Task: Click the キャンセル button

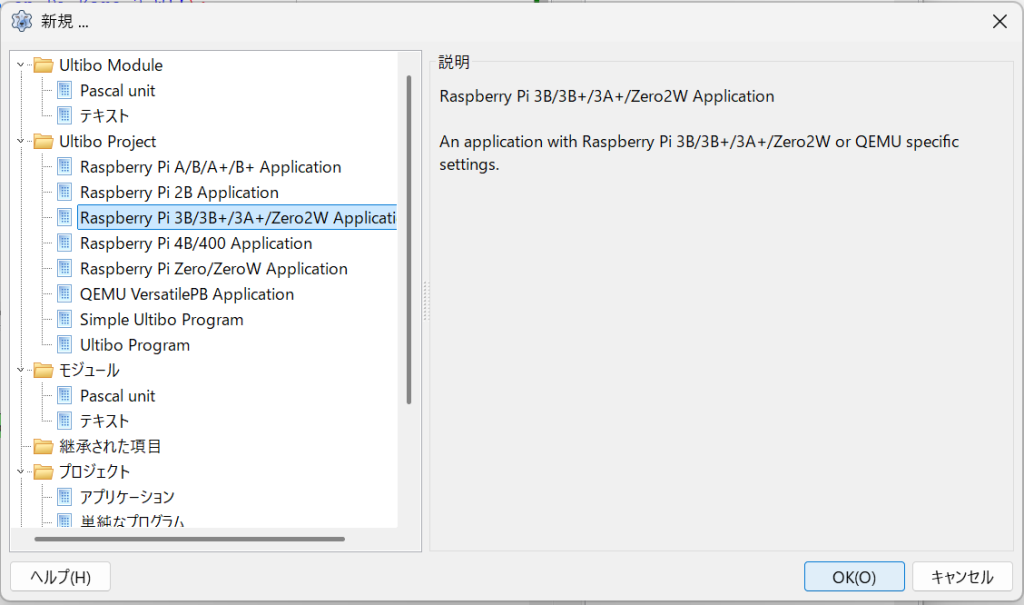Action: pos(962,577)
